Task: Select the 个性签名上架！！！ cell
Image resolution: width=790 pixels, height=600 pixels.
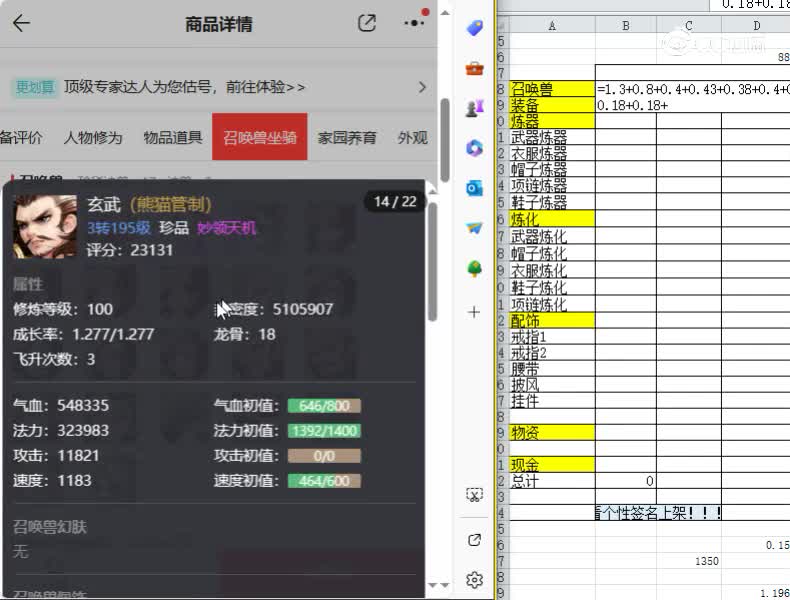Action: click(658, 513)
